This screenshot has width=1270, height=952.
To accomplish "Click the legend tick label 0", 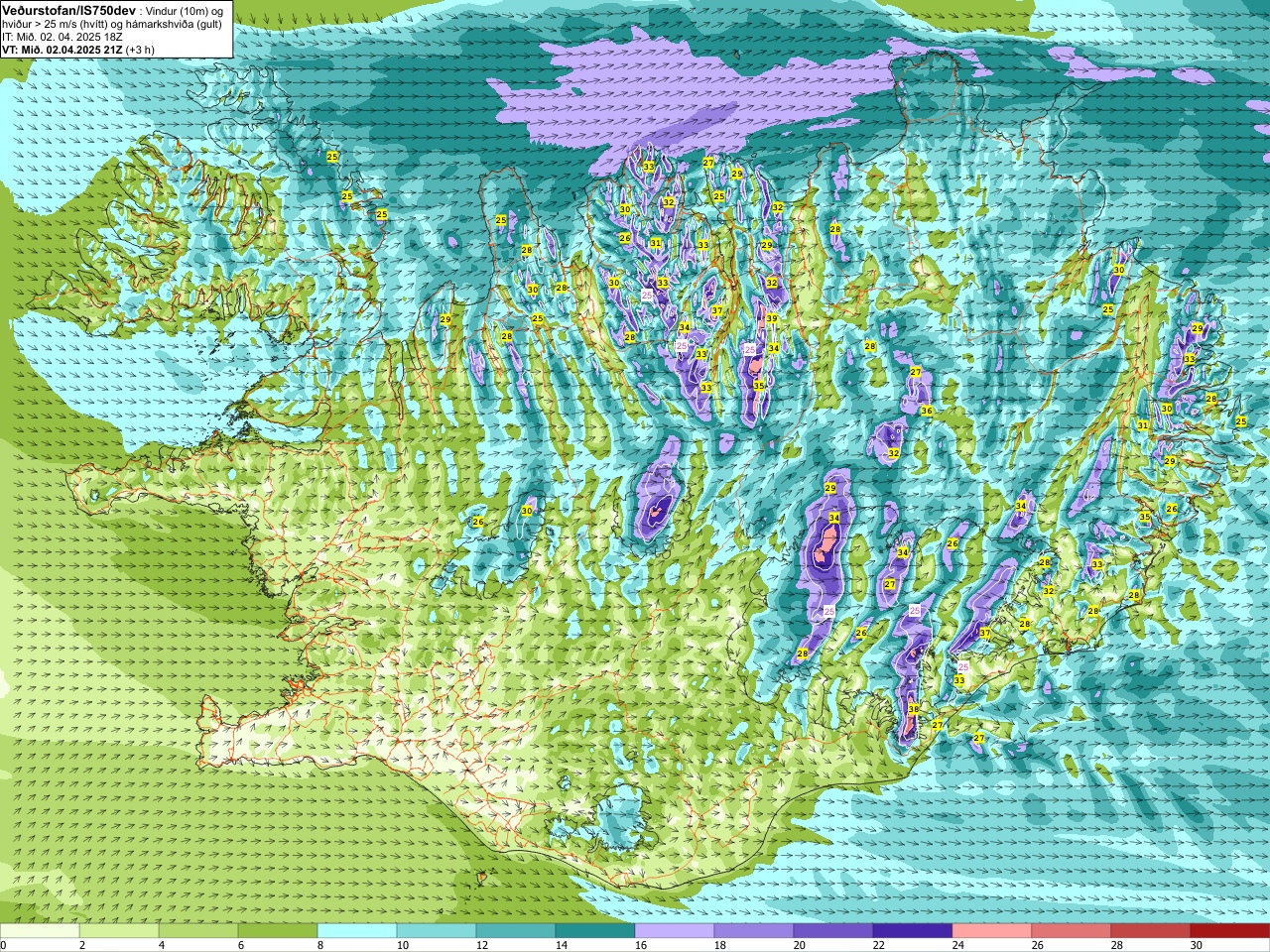I will pyautogui.click(x=3, y=945).
